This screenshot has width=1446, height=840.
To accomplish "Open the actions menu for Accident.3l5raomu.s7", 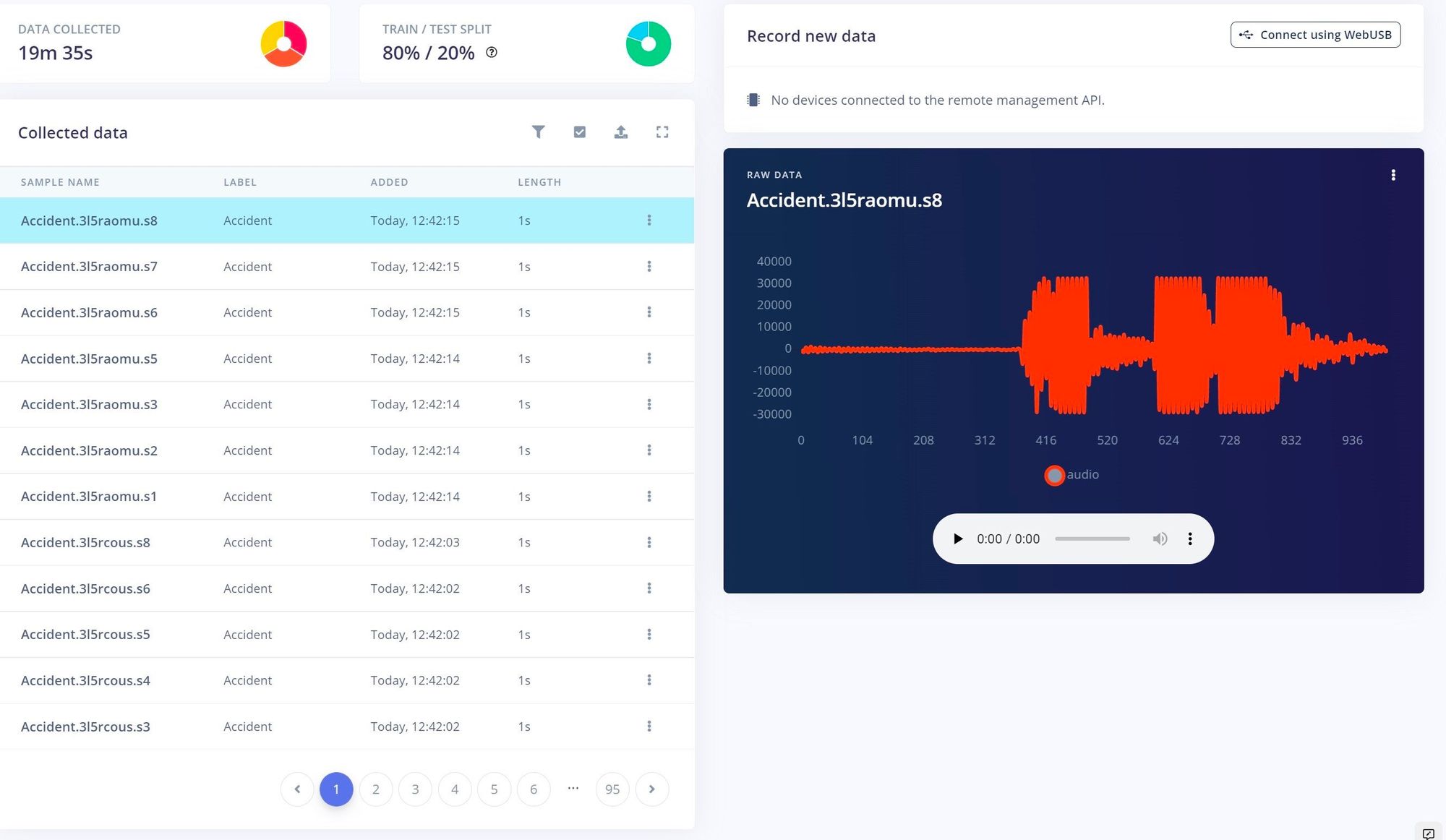I will pos(649,266).
